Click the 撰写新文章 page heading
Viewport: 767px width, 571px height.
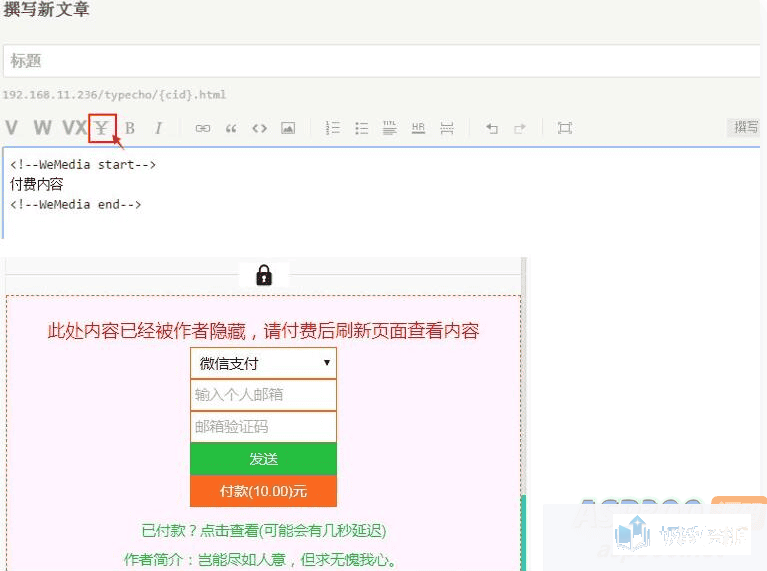46,9
